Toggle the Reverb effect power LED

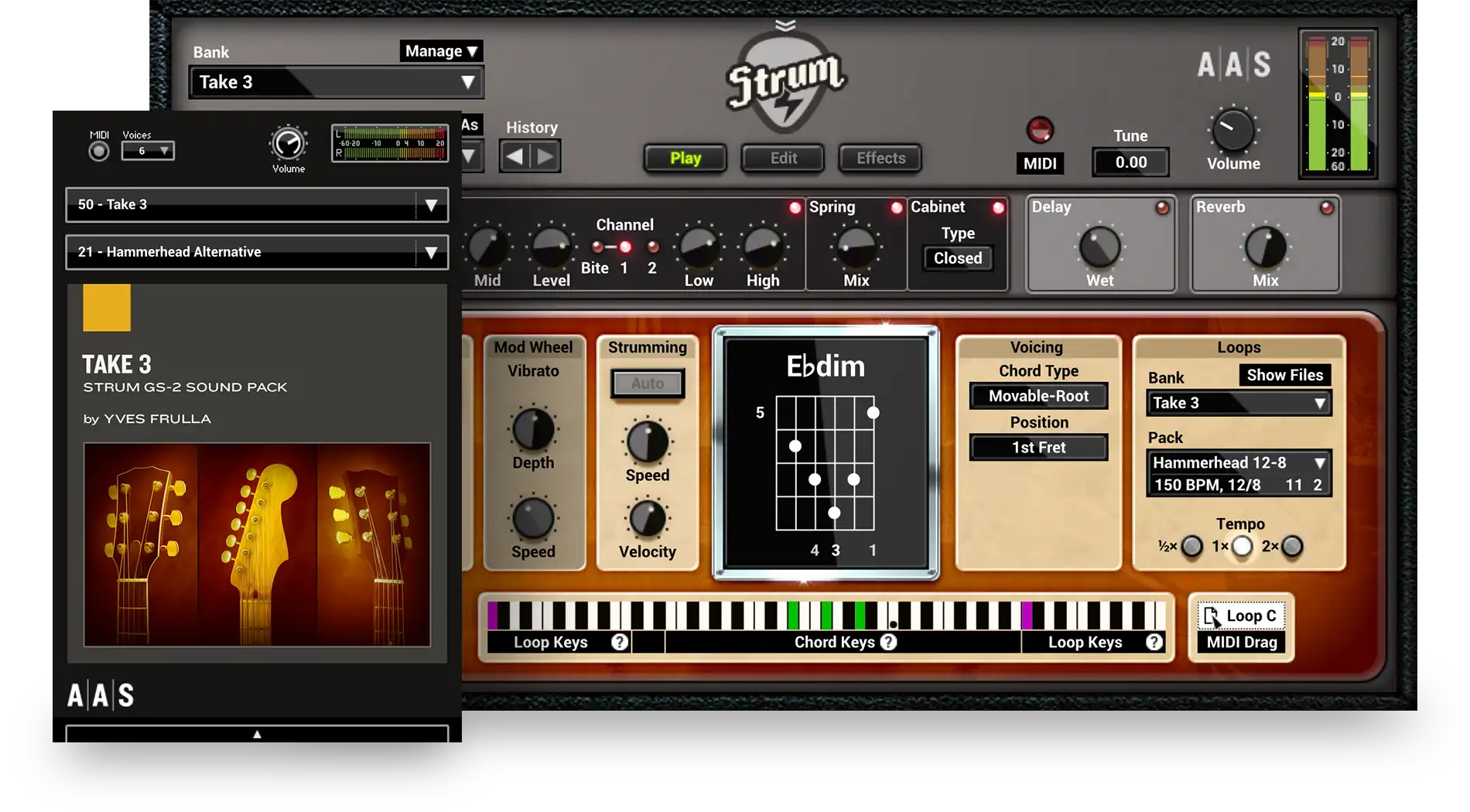point(1326,208)
